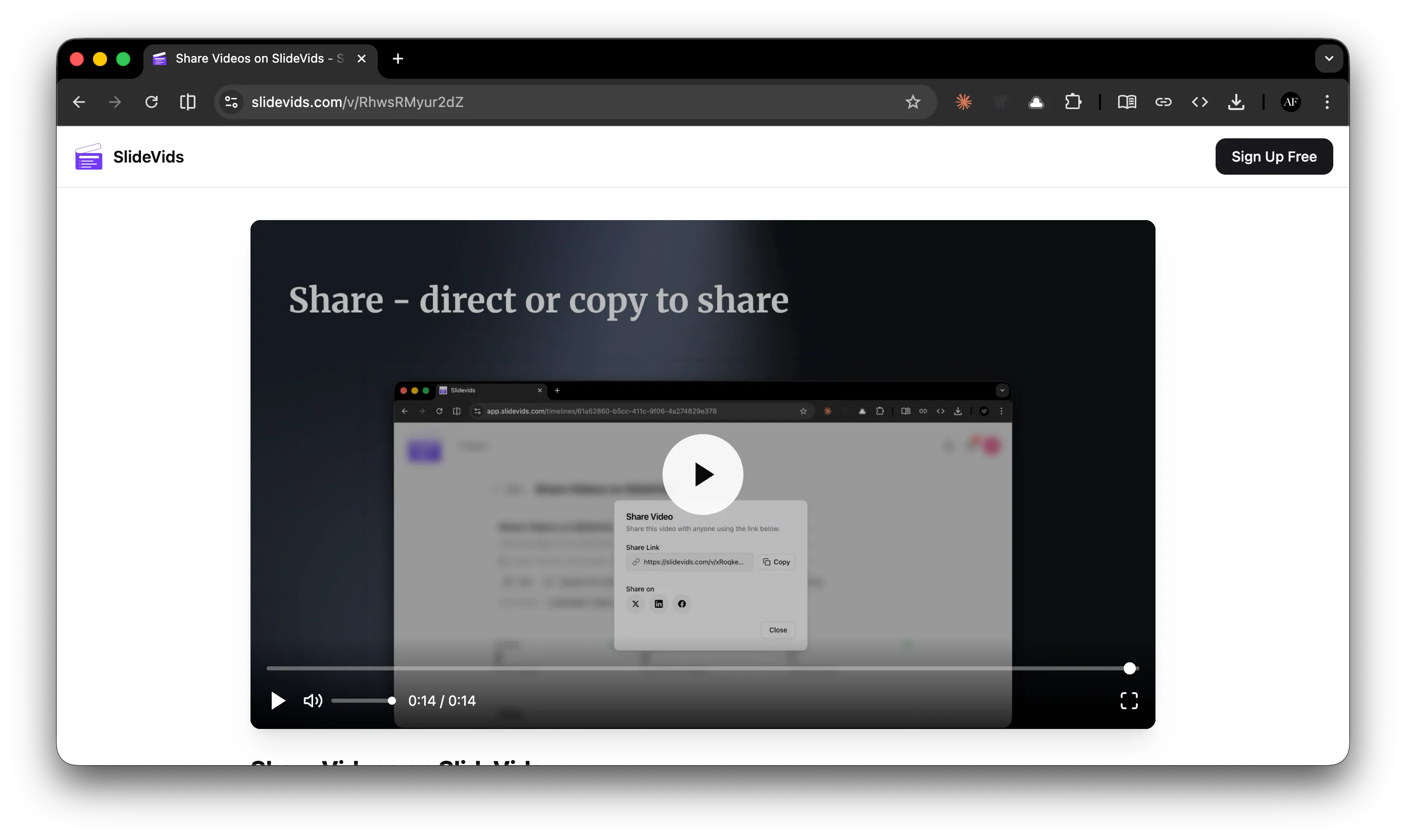1406x840 pixels.
Task: Expand the tab search dropdown arrow
Action: pyautogui.click(x=1328, y=59)
